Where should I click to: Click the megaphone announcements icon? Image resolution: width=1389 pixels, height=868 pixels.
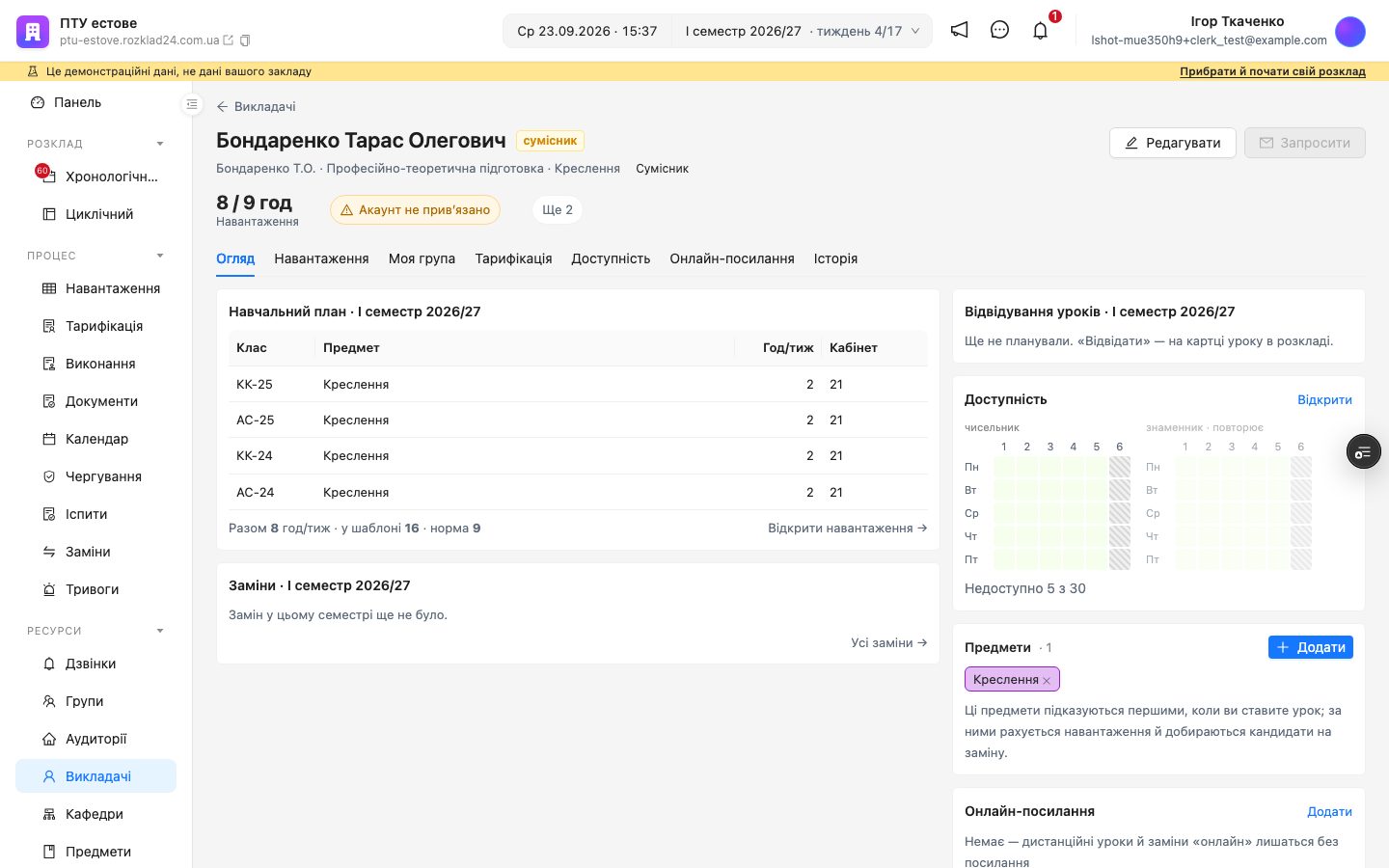[959, 30]
